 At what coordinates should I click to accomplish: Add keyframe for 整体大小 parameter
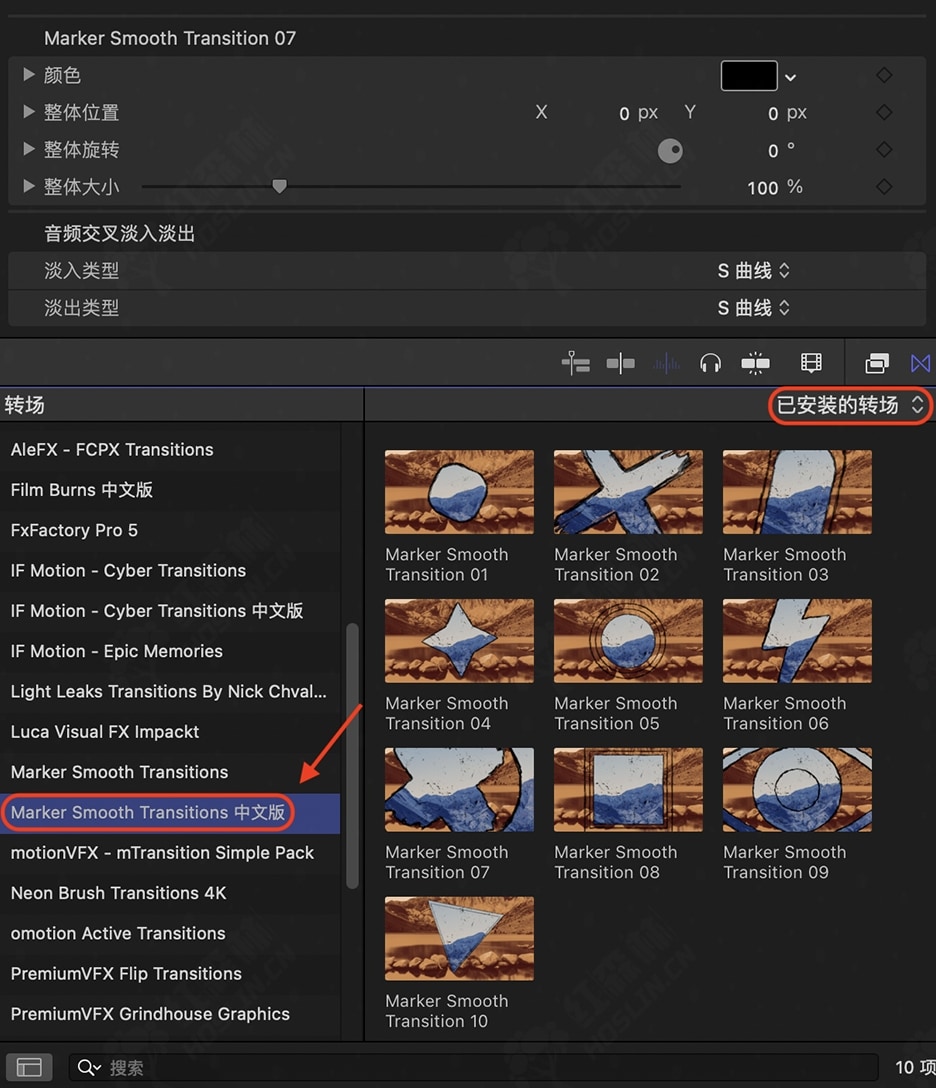click(884, 187)
